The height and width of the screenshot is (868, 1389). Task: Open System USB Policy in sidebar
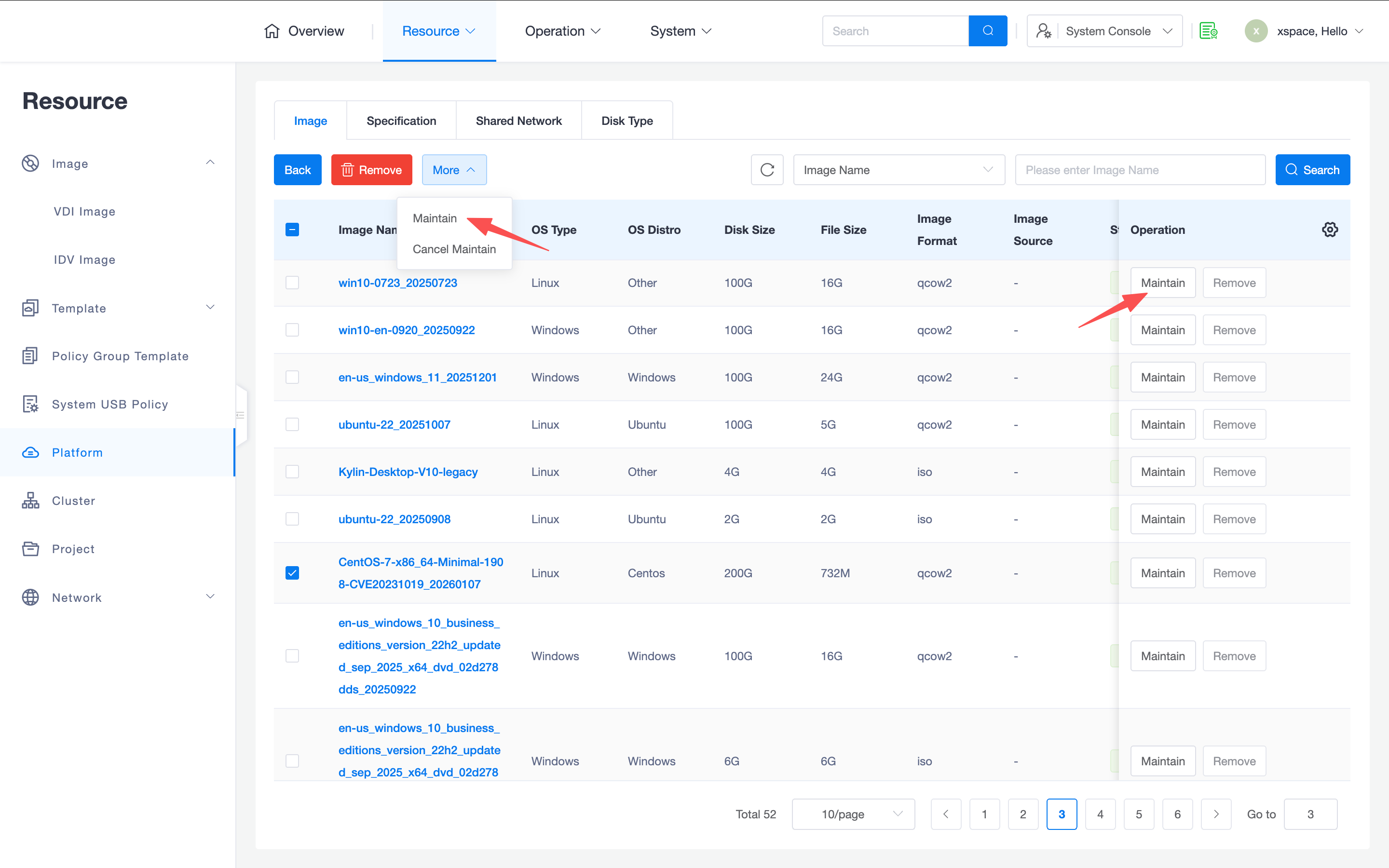click(x=109, y=404)
